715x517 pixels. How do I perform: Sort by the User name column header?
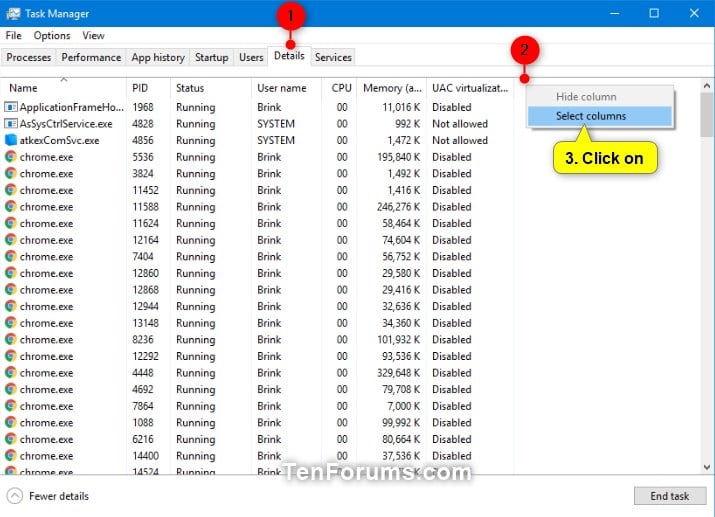(286, 88)
